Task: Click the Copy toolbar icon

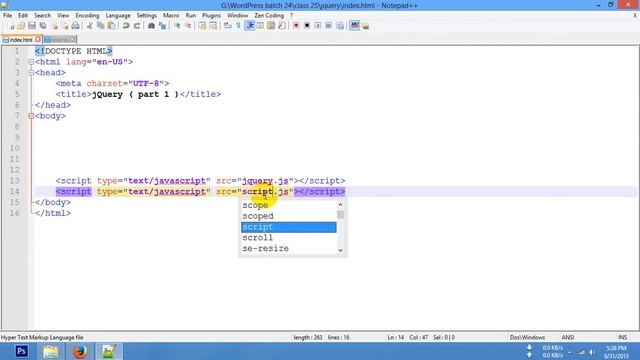Action: (100, 26)
